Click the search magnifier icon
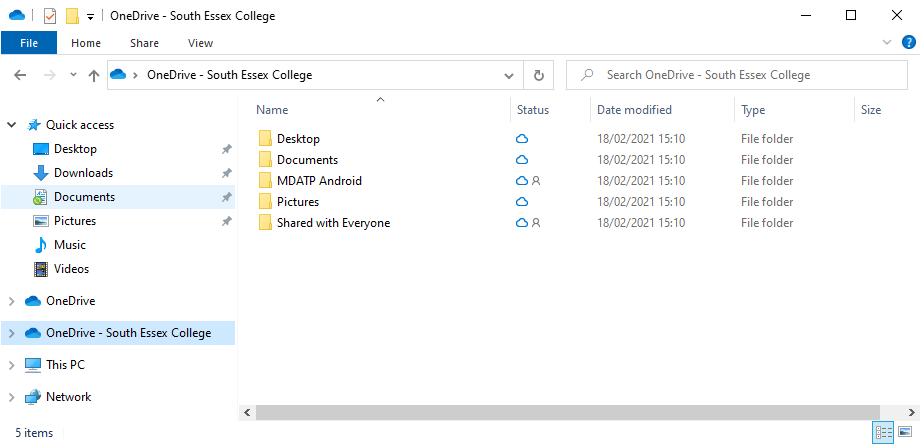 (587, 75)
